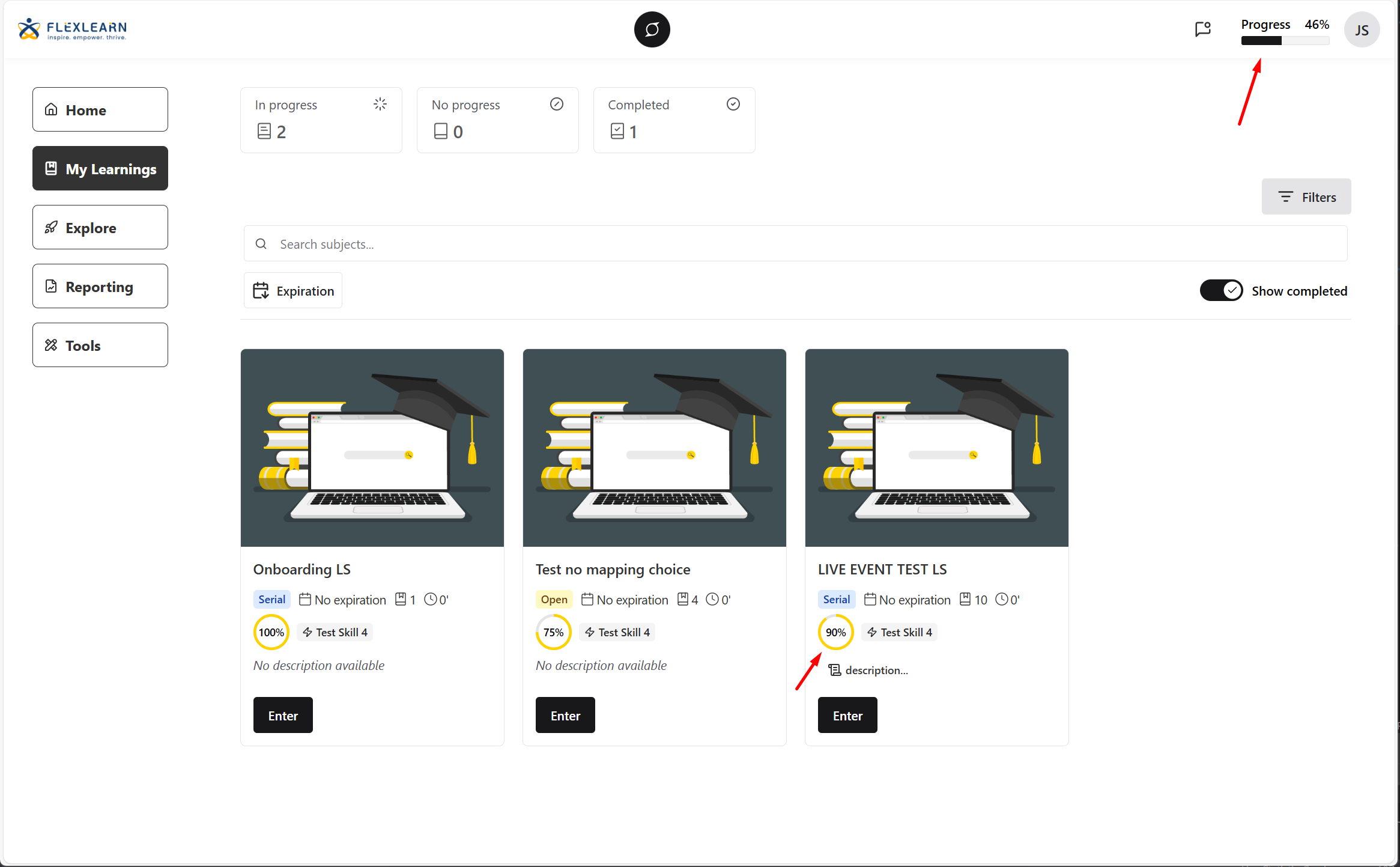The image size is (1400, 867).
Task: Click the No progress circle-slash icon
Action: [557, 104]
